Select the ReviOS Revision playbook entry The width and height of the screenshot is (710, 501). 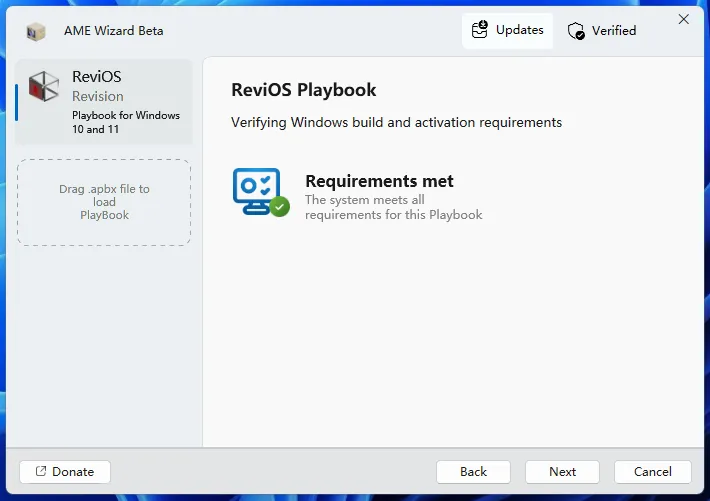click(104, 102)
